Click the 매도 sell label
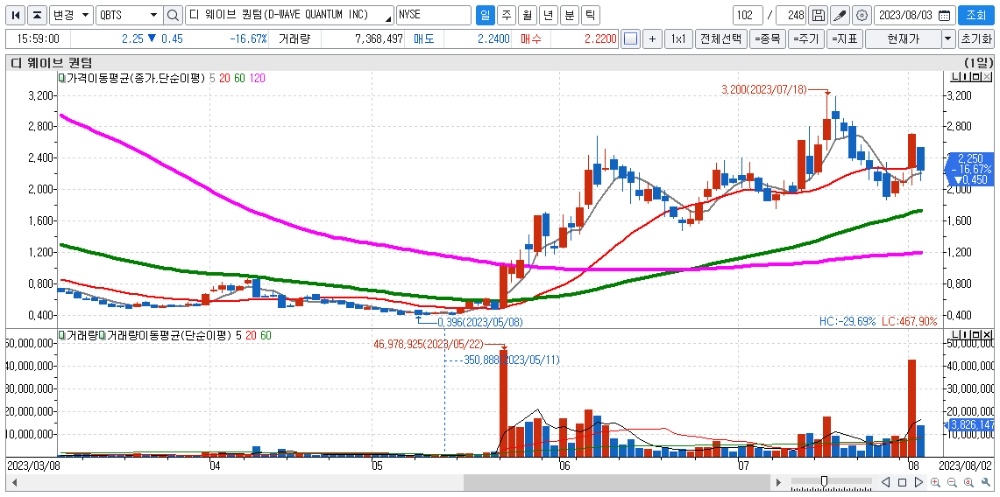This screenshot has width=1000, height=497. (x=423, y=39)
